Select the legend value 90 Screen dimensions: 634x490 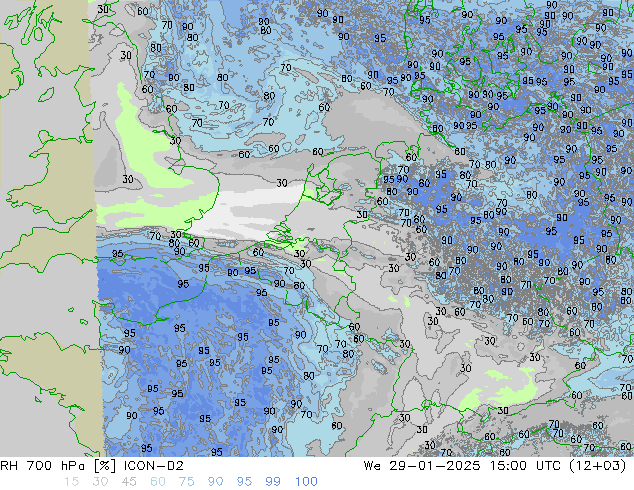click(215, 482)
